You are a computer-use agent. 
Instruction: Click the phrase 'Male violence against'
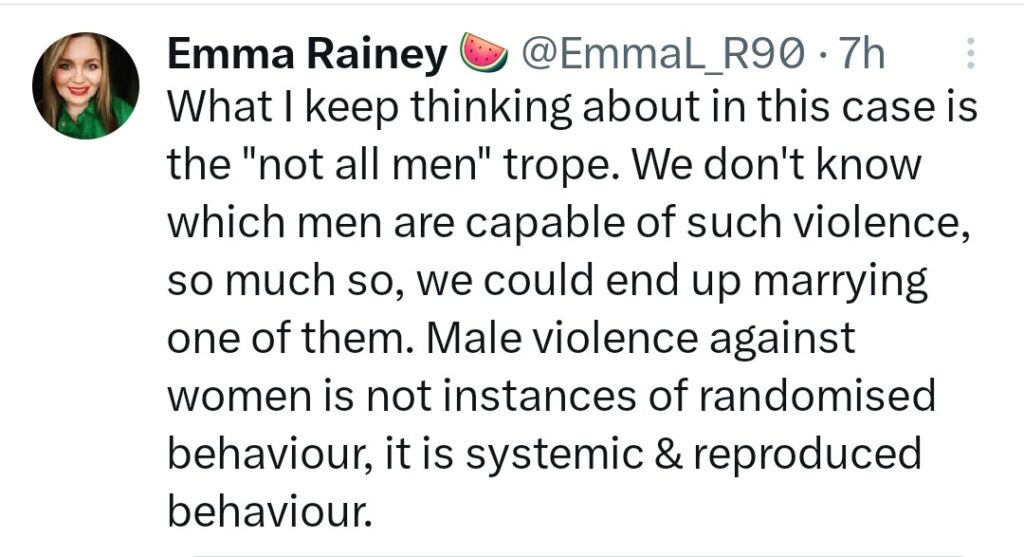(640, 338)
